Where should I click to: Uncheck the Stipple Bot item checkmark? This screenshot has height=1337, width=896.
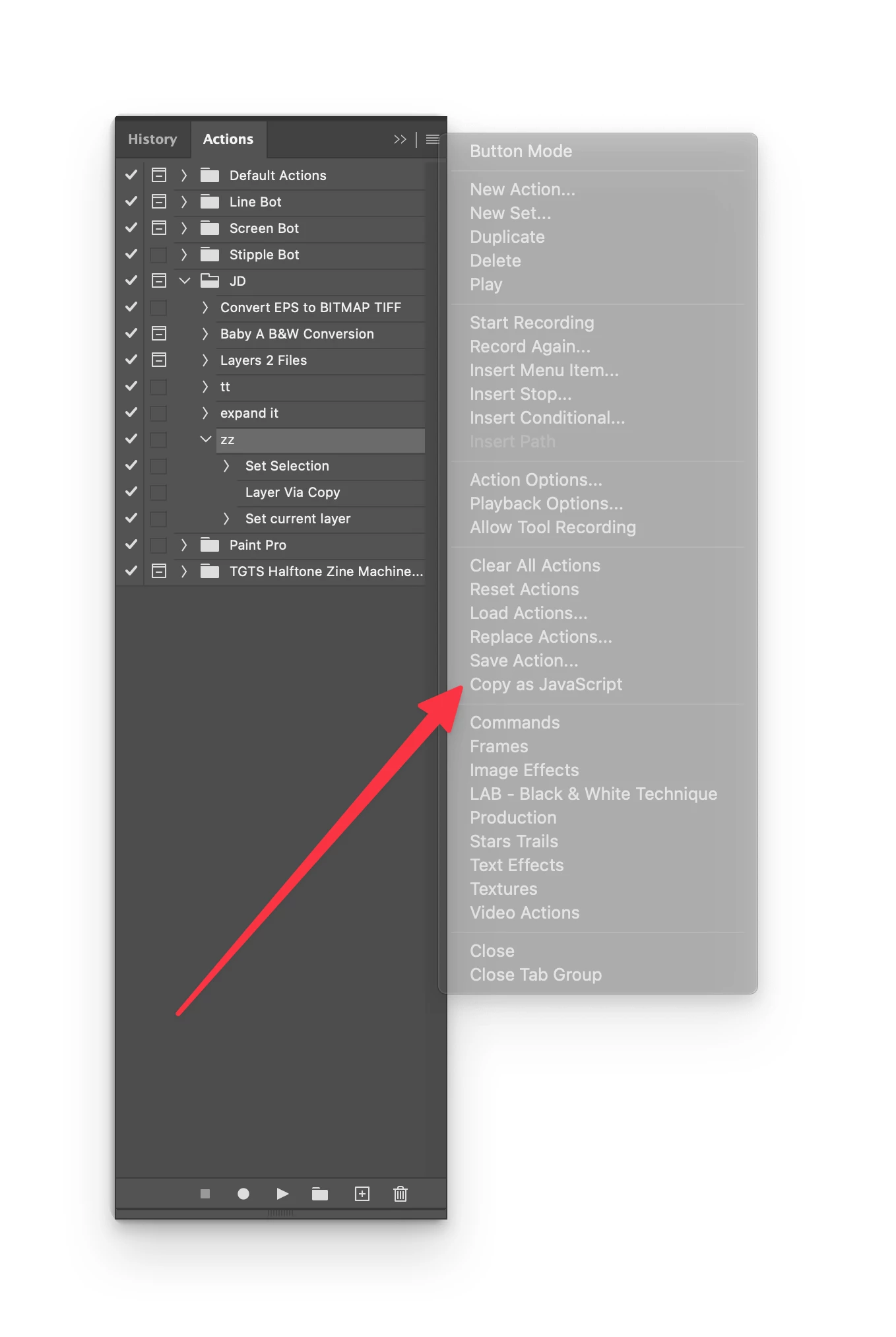pos(131,254)
